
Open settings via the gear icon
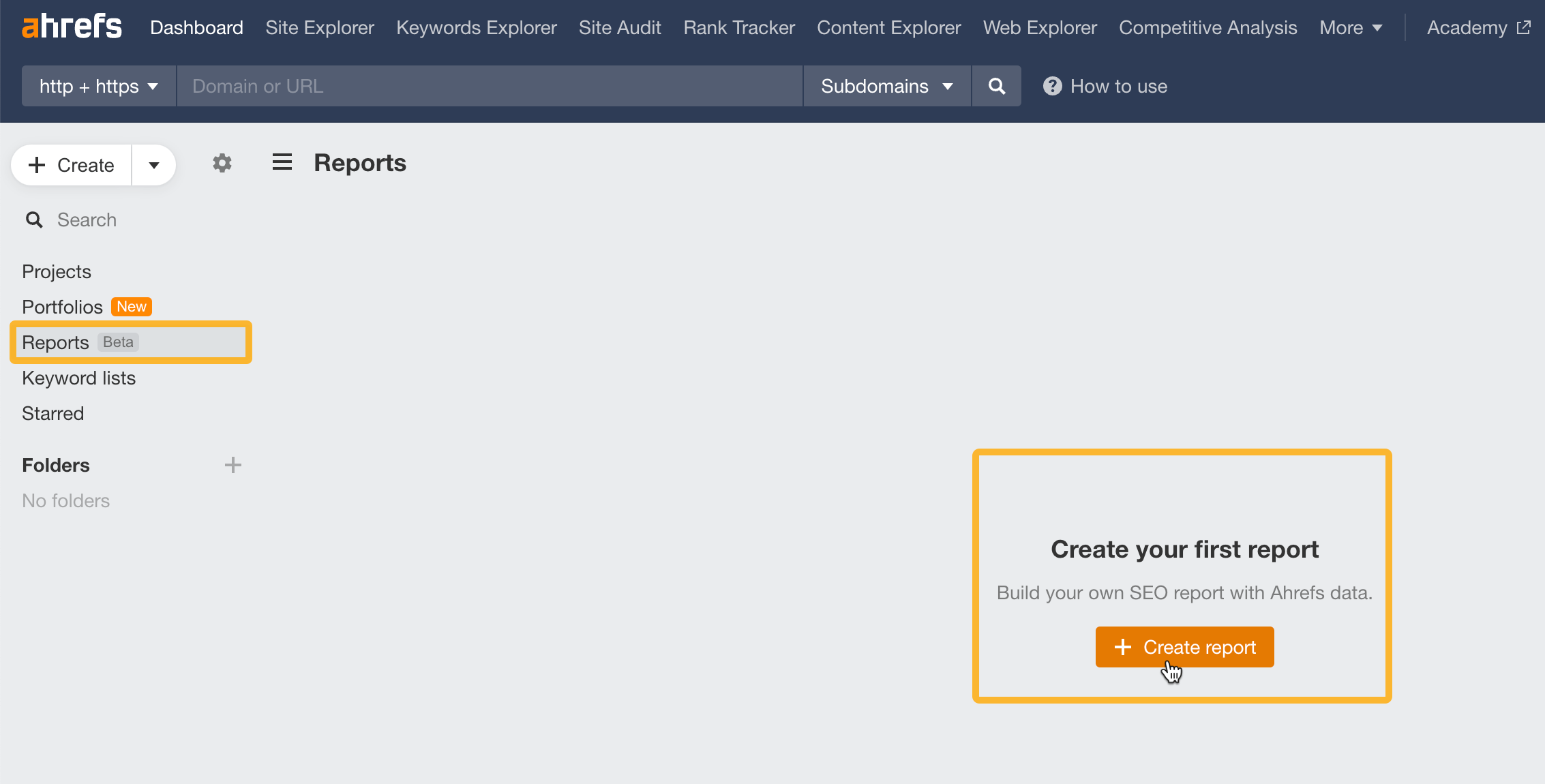click(x=222, y=163)
